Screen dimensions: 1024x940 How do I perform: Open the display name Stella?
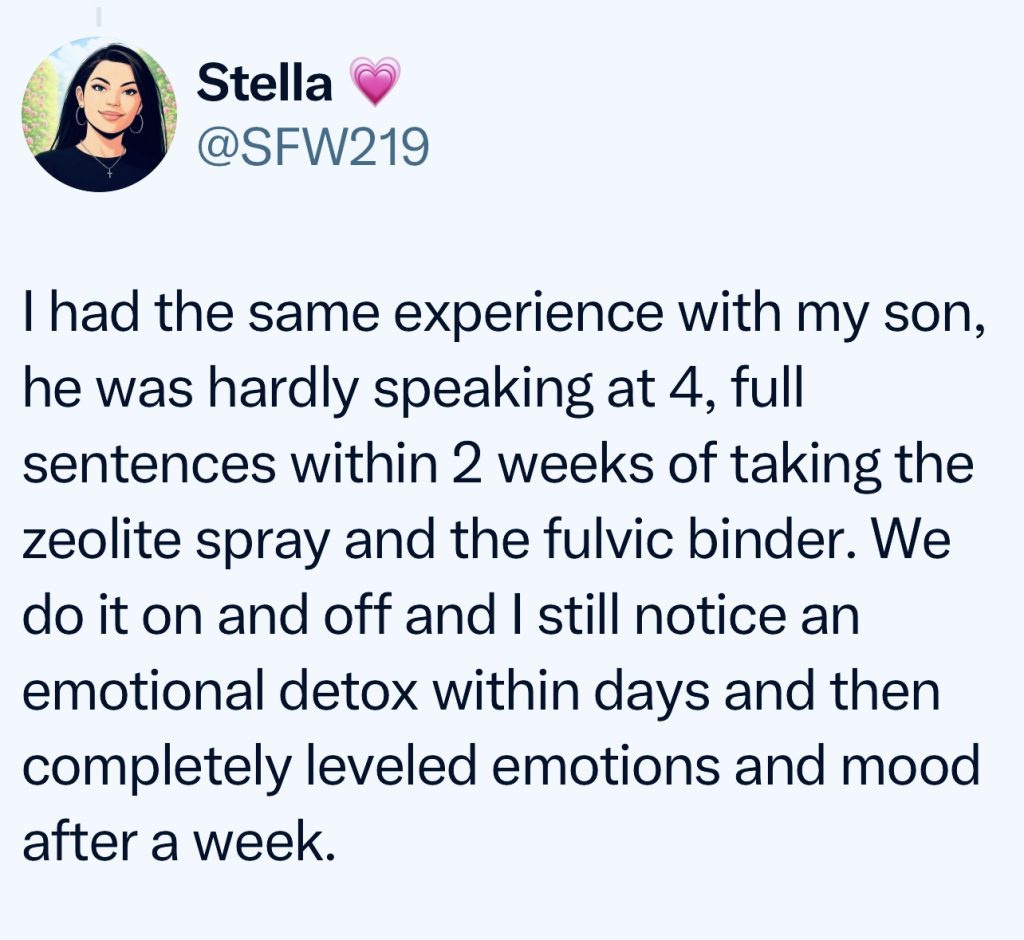pyautogui.click(x=264, y=82)
